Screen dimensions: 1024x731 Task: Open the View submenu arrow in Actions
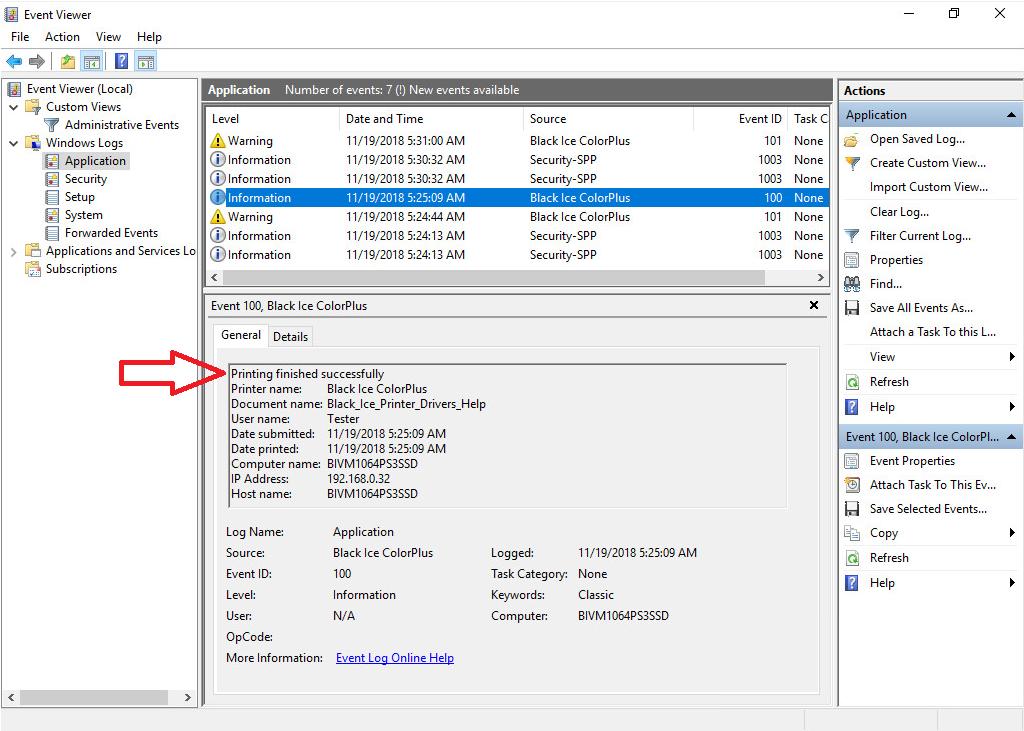(1012, 357)
